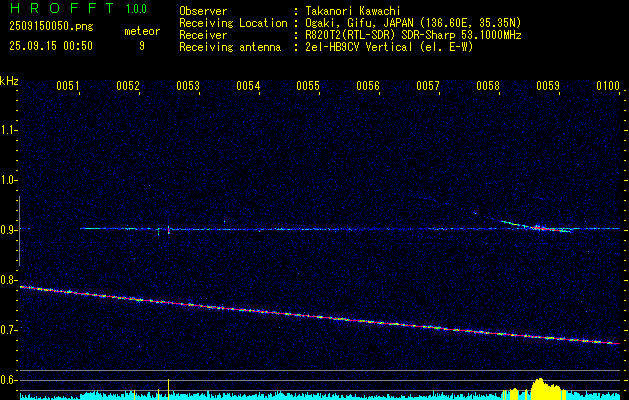629x400 pixels.
Task: Click the 1.1 kHz axis label
Action: click(7, 130)
